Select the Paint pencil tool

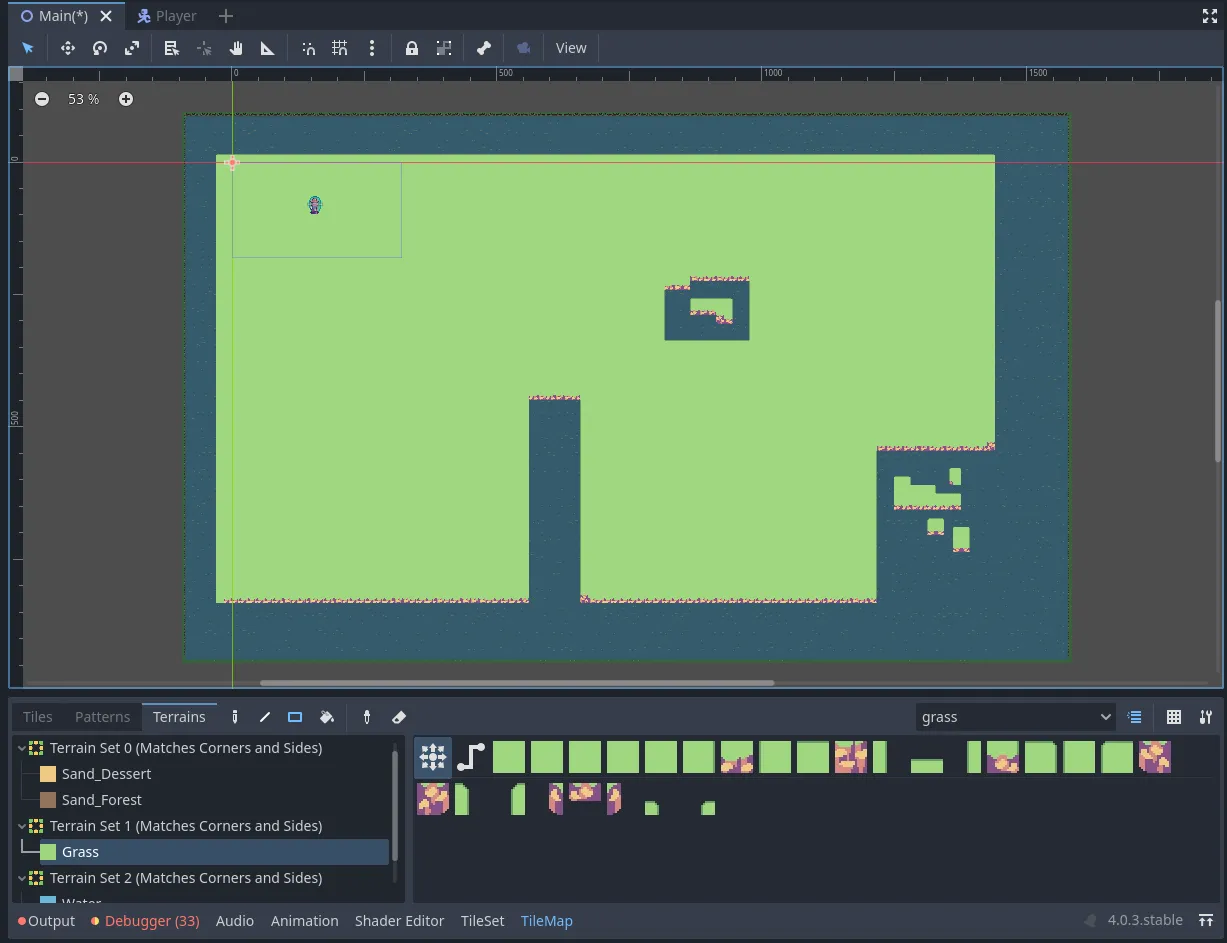(235, 717)
